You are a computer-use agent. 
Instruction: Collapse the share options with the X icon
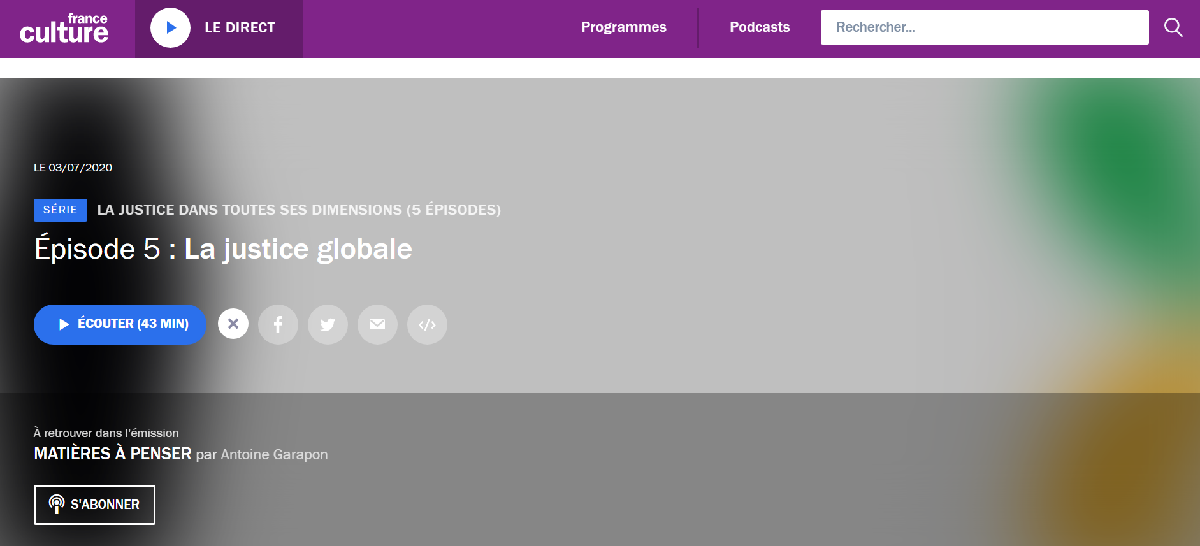(233, 324)
